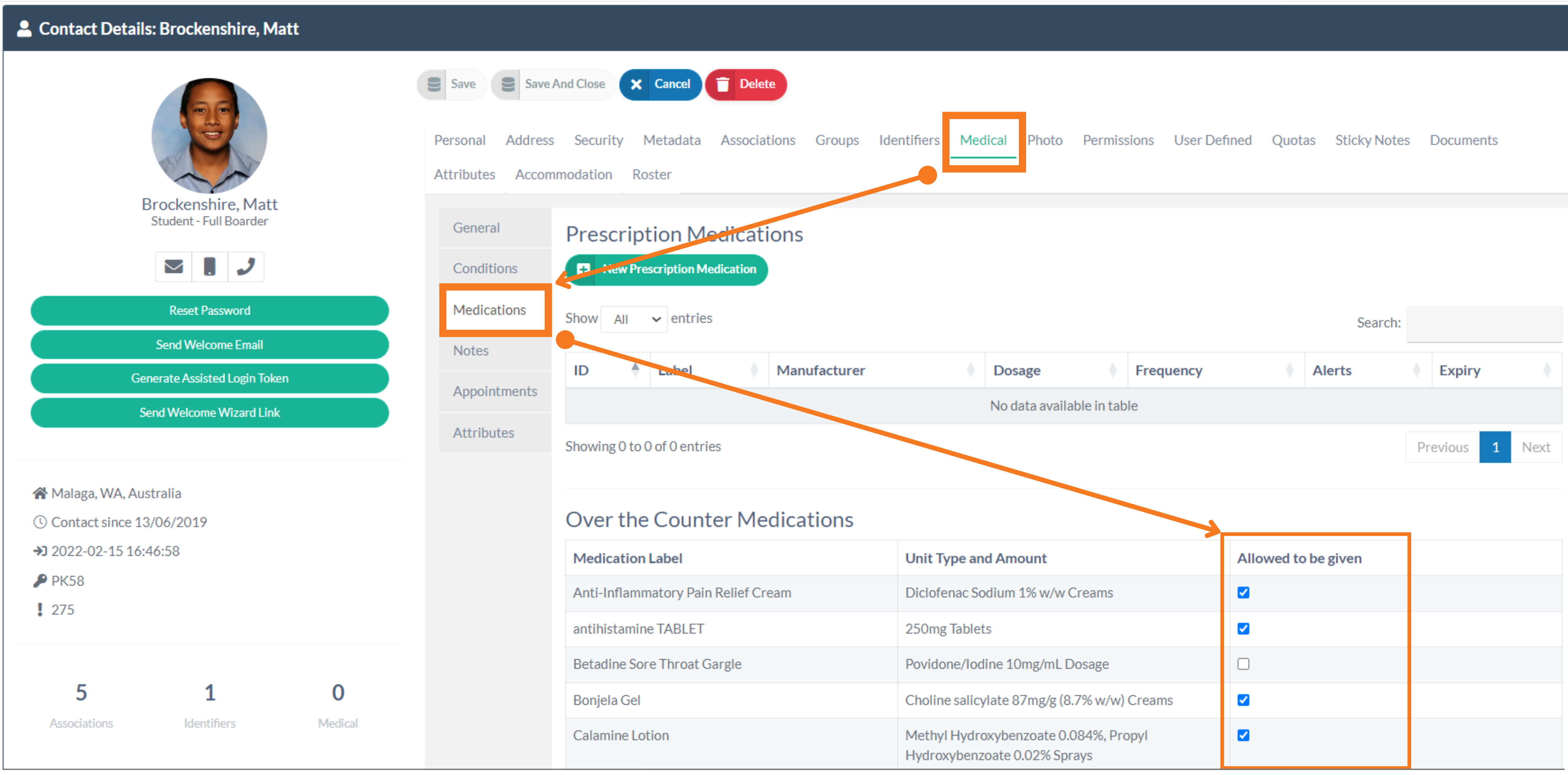Open the Conditions medical section
The width and height of the screenshot is (1568, 775).
point(485,269)
